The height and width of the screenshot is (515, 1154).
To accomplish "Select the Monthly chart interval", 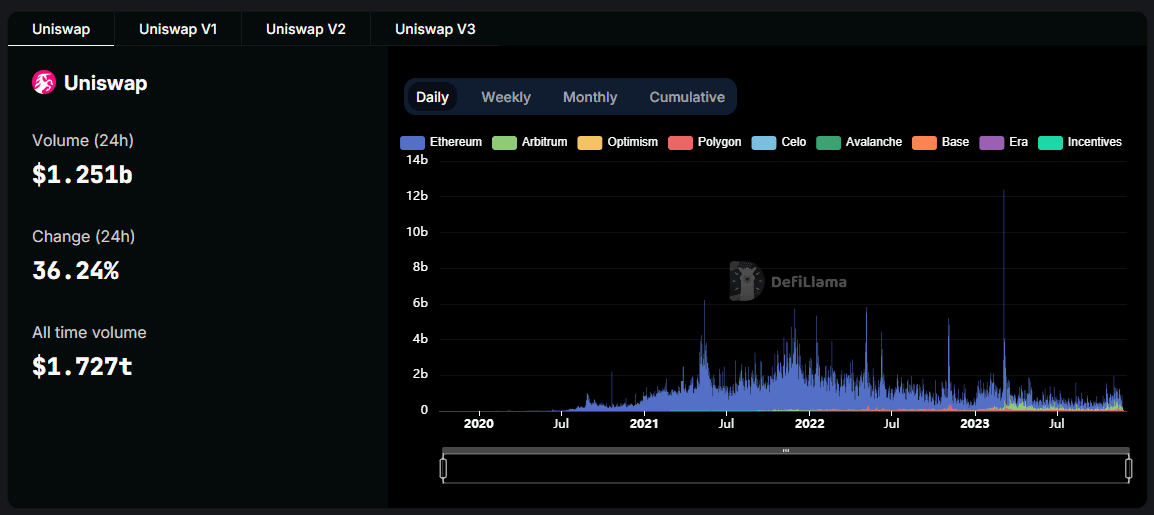I will click(x=590, y=97).
